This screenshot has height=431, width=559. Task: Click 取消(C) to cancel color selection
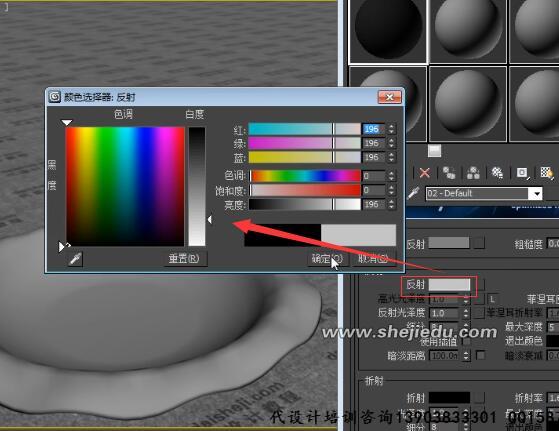point(374,259)
